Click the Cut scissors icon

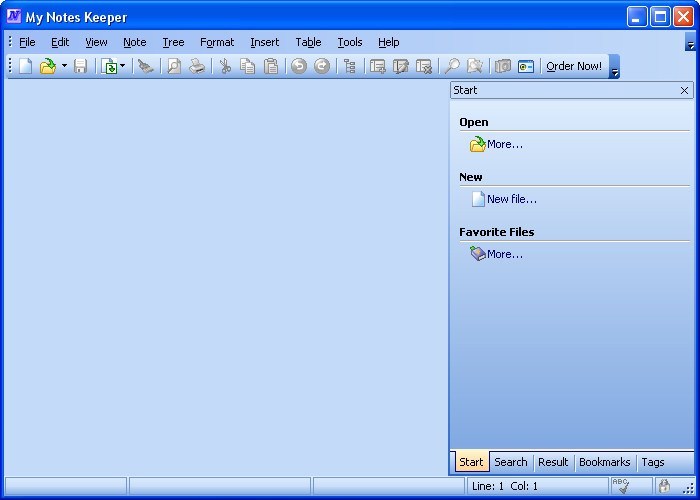225,66
